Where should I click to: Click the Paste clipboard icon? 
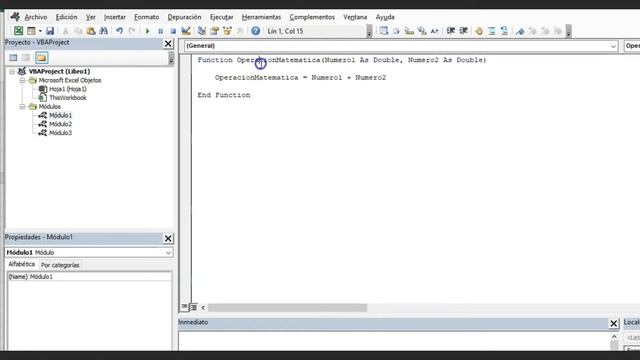tap(91, 31)
